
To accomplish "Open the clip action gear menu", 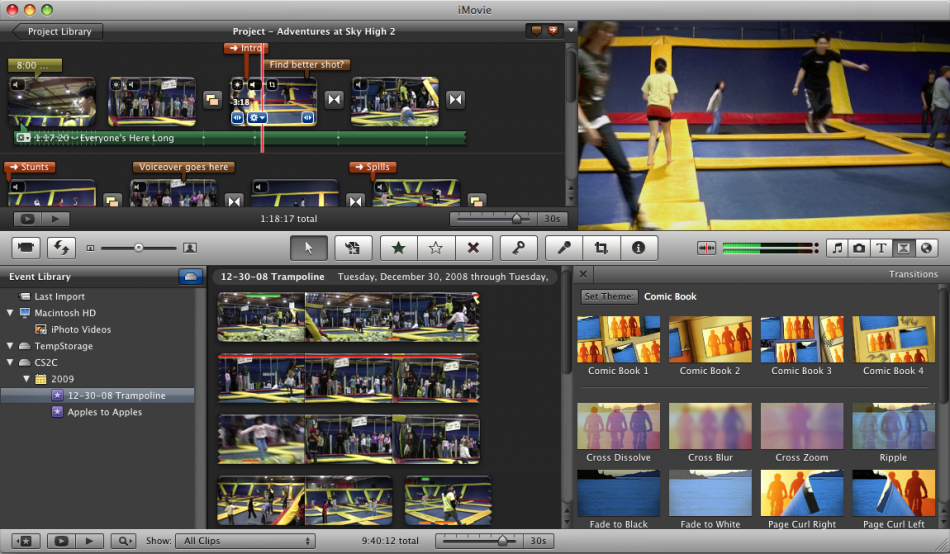I will tap(257, 118).
